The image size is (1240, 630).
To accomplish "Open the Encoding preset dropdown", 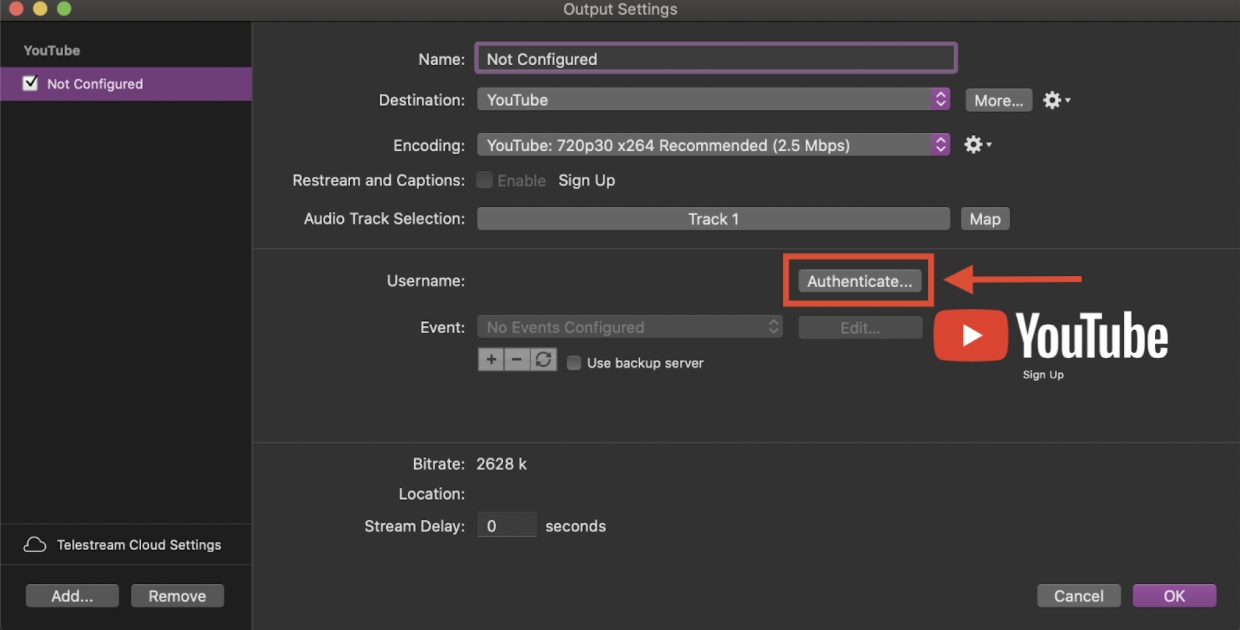I will point(713,145).
